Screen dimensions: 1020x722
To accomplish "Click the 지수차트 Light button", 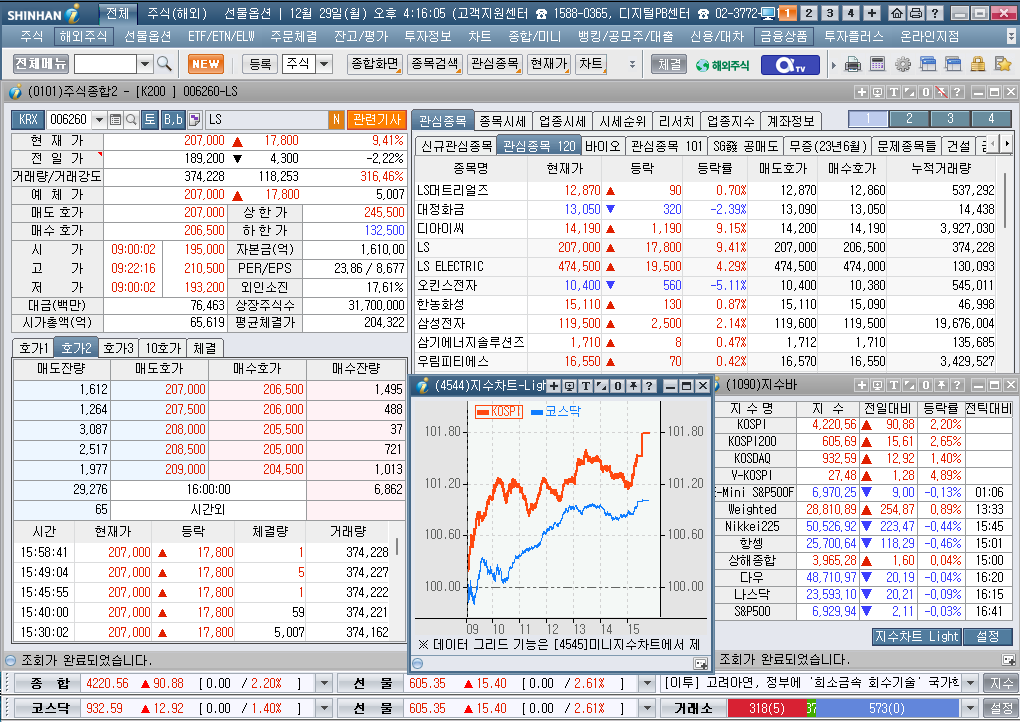I will coord(916,636).
